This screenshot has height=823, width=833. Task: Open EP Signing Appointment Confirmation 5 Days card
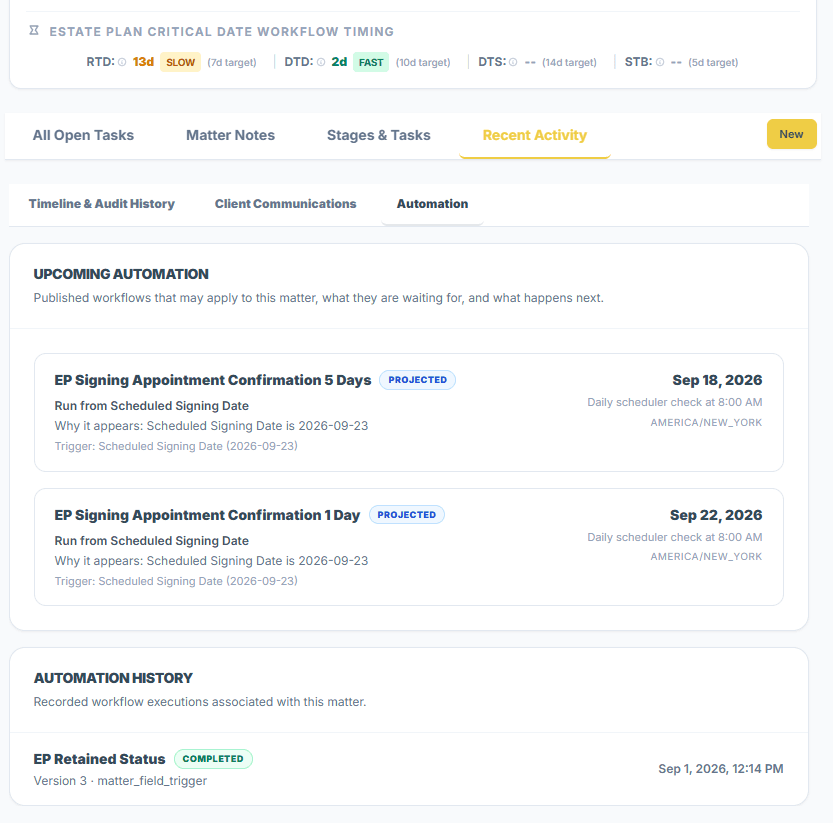pyautogui.click(x=409, y=412)
